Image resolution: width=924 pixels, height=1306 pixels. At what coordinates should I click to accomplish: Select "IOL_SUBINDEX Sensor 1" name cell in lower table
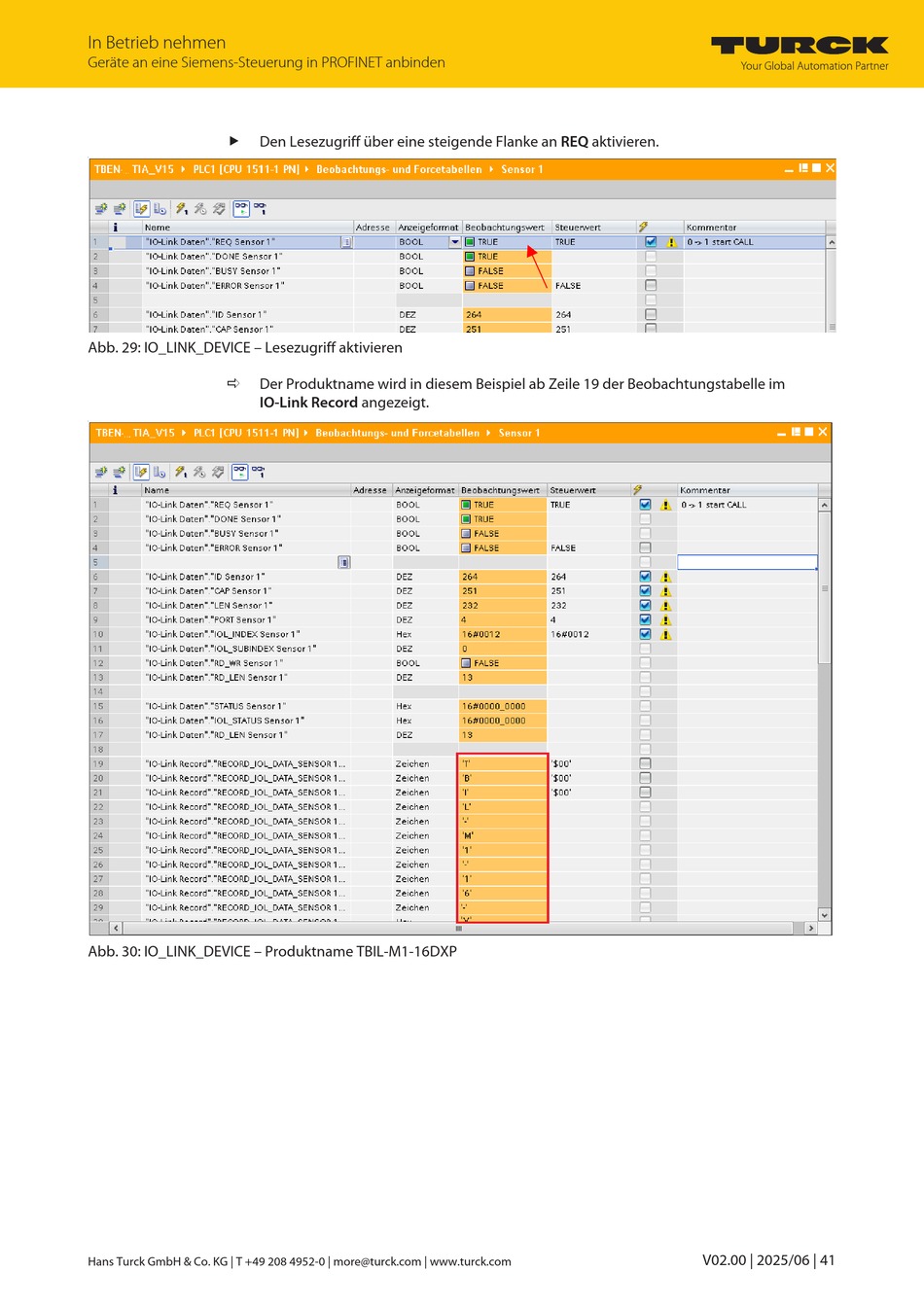coord(247,649)
